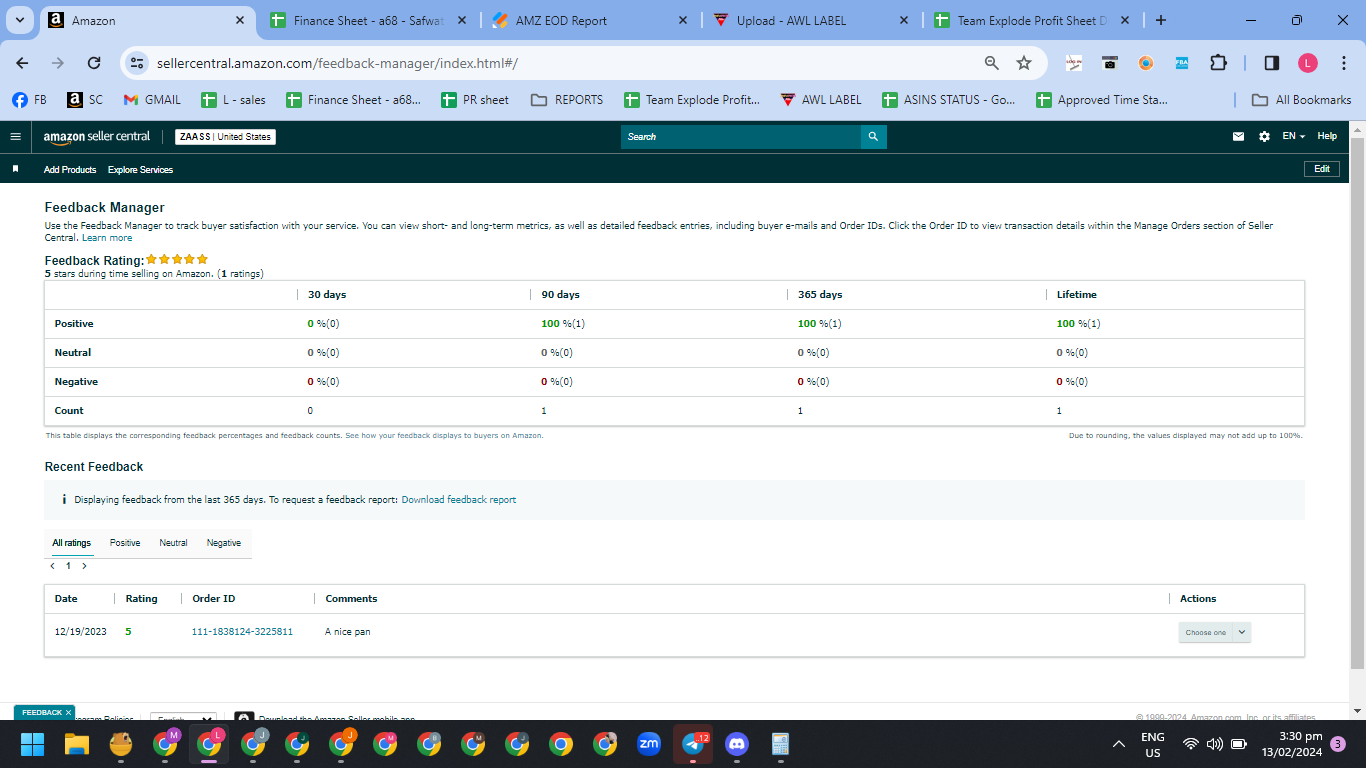The width and height of the screenshot is (1366, 768).
Task: Open the FB bookmark
Action: tap(30, 100)
